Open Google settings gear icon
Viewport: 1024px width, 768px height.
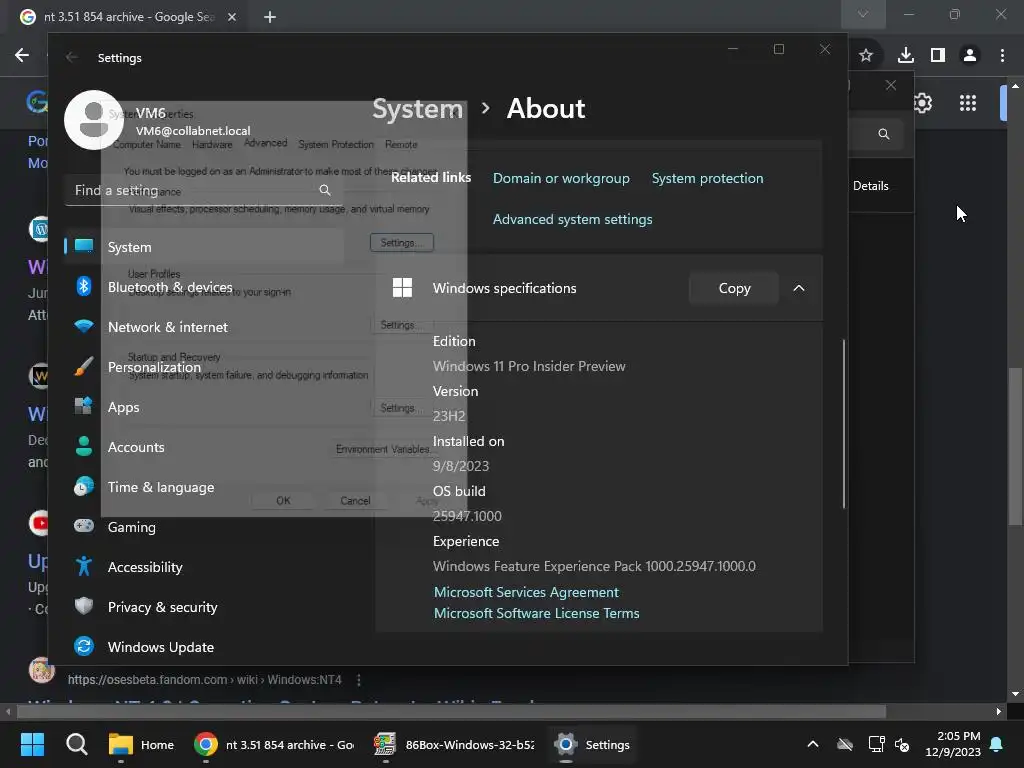tap(922, 103)
